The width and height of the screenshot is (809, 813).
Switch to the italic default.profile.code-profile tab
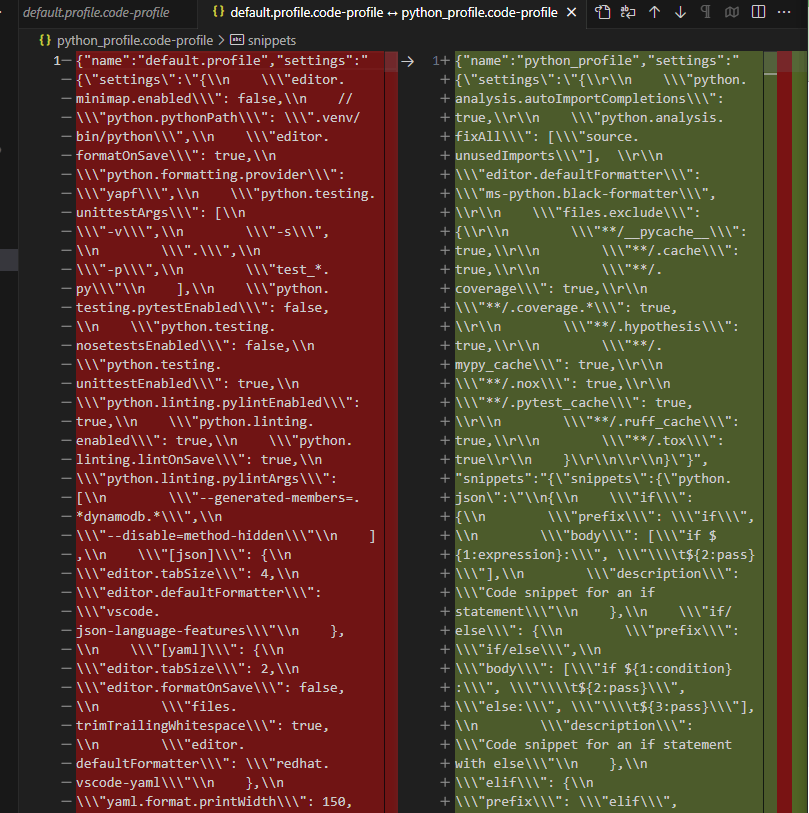click(x=96, y=12)
